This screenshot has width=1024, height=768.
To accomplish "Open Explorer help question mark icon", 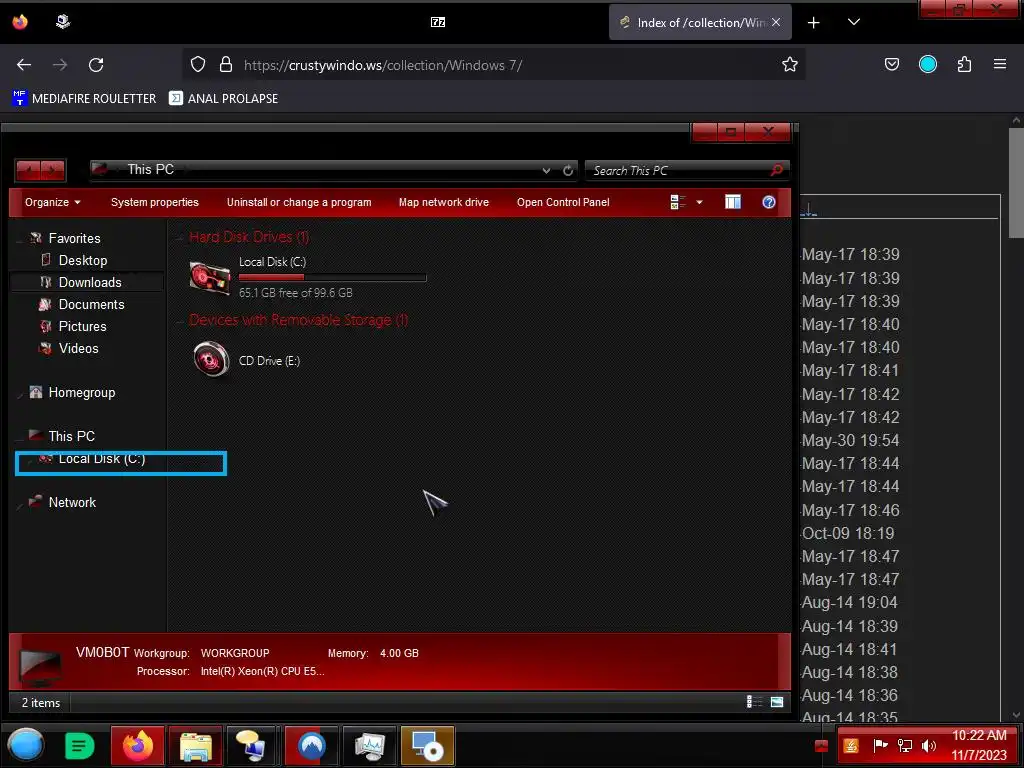I will (769, 202).
